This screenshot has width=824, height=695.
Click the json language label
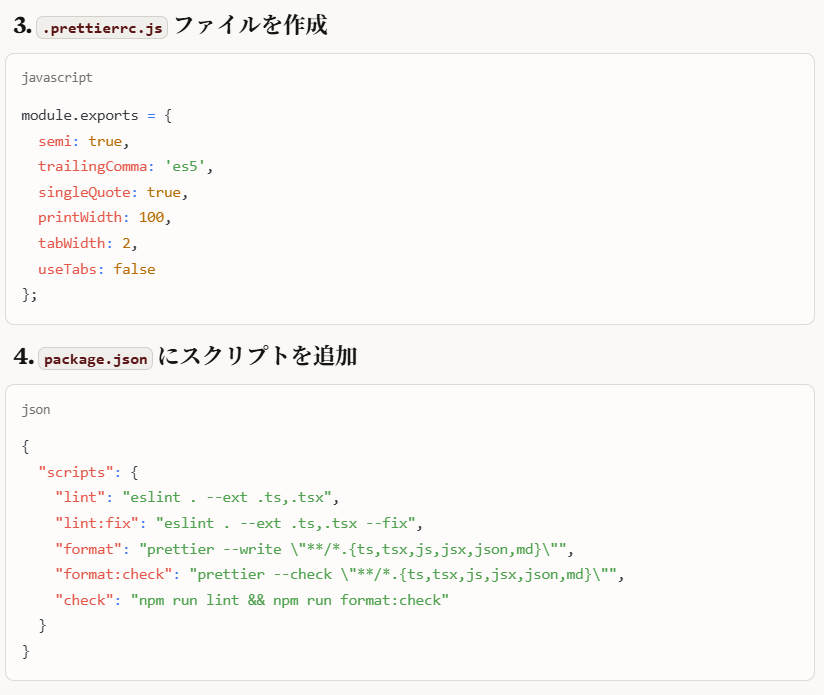click(36, 409)
